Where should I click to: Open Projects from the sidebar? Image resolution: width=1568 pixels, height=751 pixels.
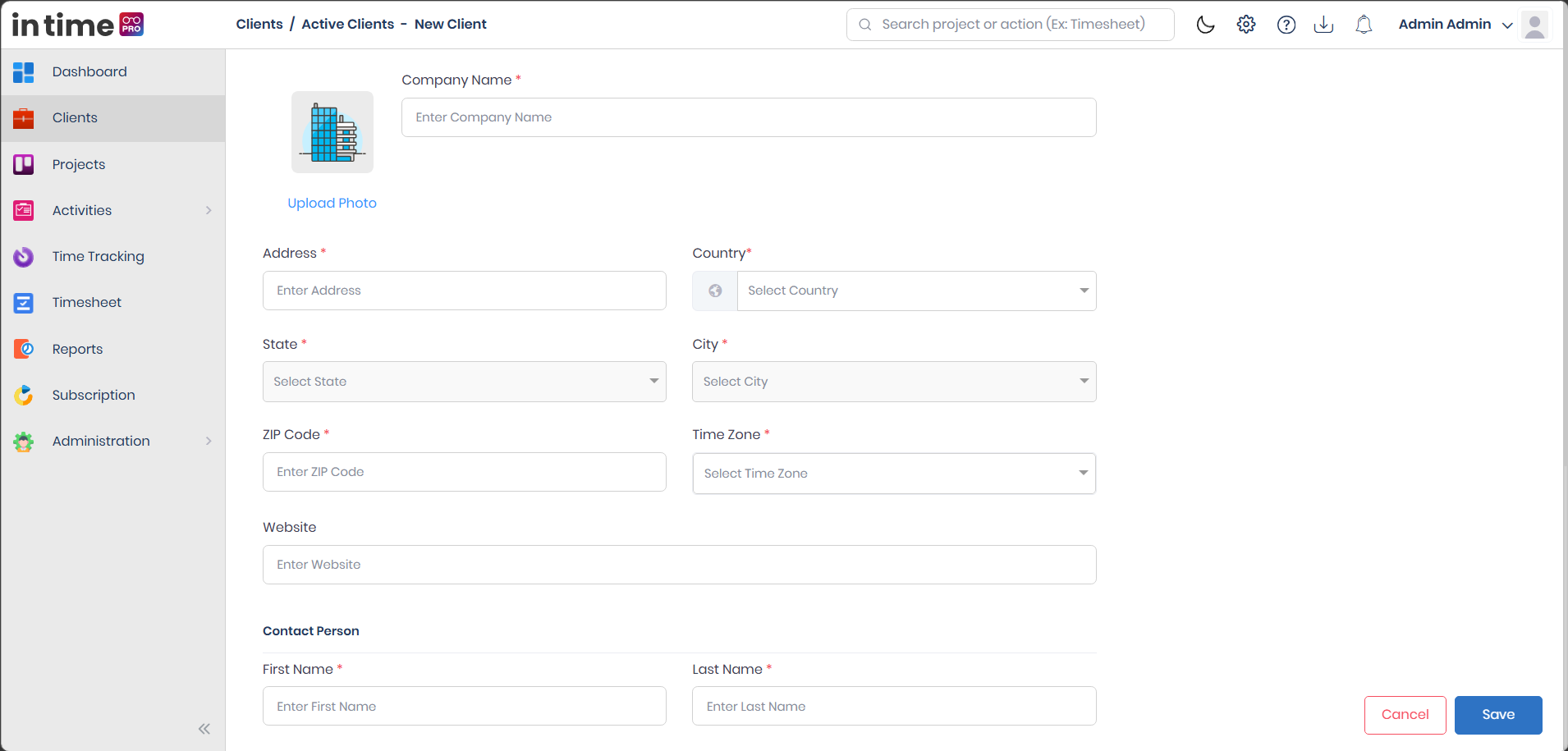pos(113,164)
